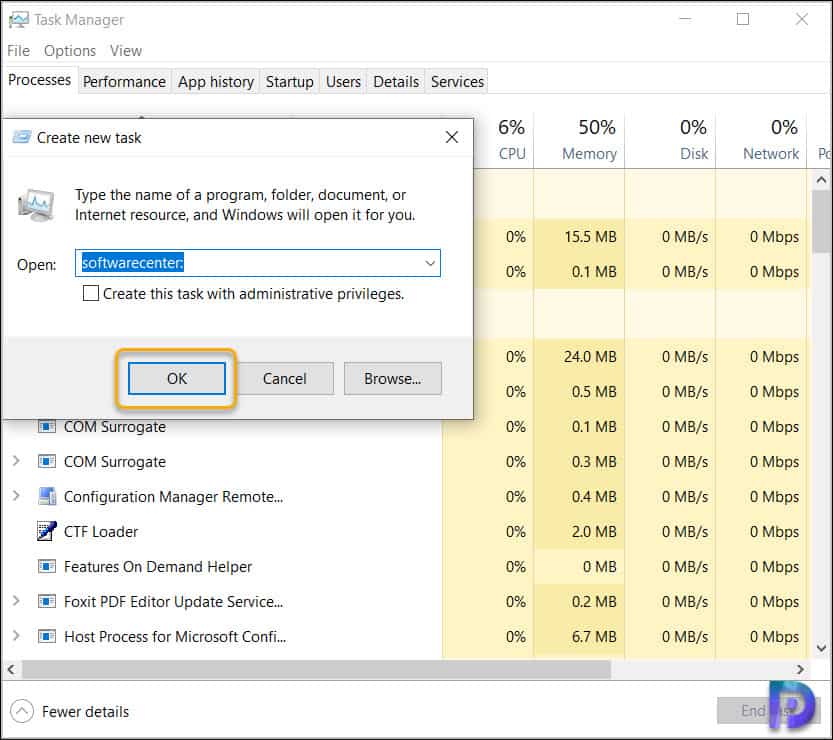Switch to the Startup tab

click(290, 82)
